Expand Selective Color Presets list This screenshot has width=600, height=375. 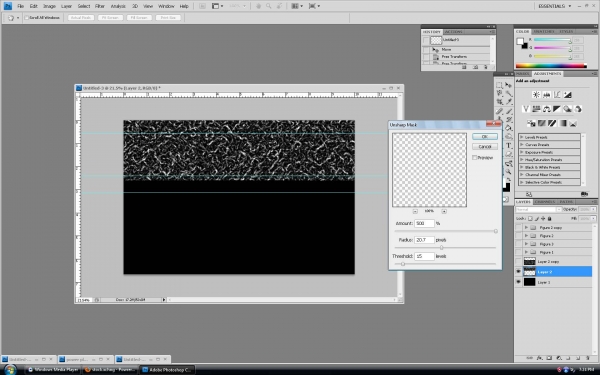522,182
